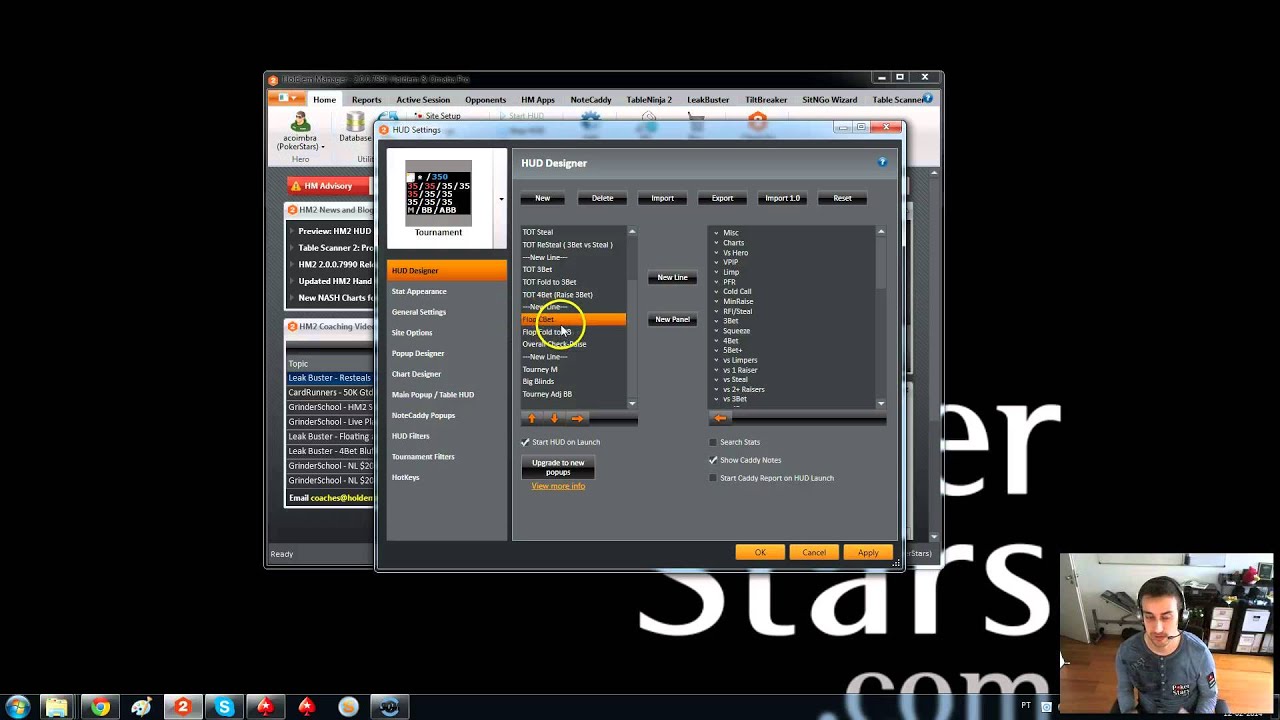Screen dimensions: 1280x720
Task: Open the Opponents tab
Action: pyautogui.click(x=485, y=100)
